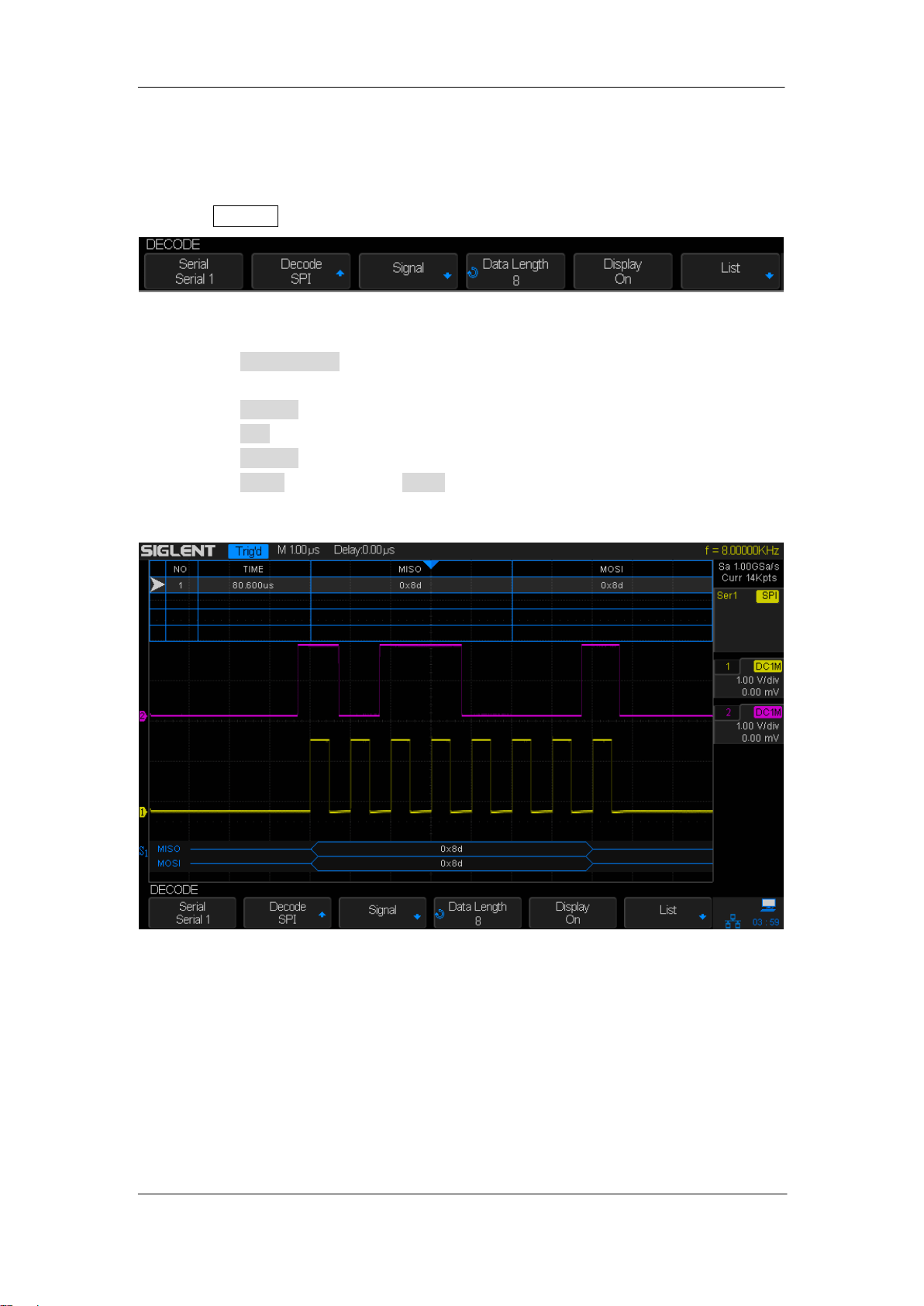Click the list row arrow cursor icon
The height and width of the screenshot is (1306, 924).
(x=157, y=584)
